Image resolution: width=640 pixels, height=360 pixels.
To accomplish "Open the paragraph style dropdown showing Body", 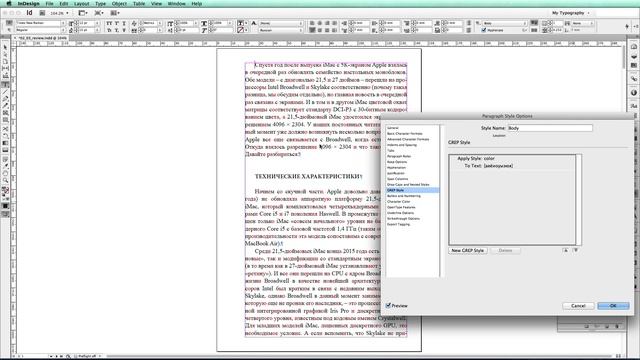I will click(x=504, y=23).
